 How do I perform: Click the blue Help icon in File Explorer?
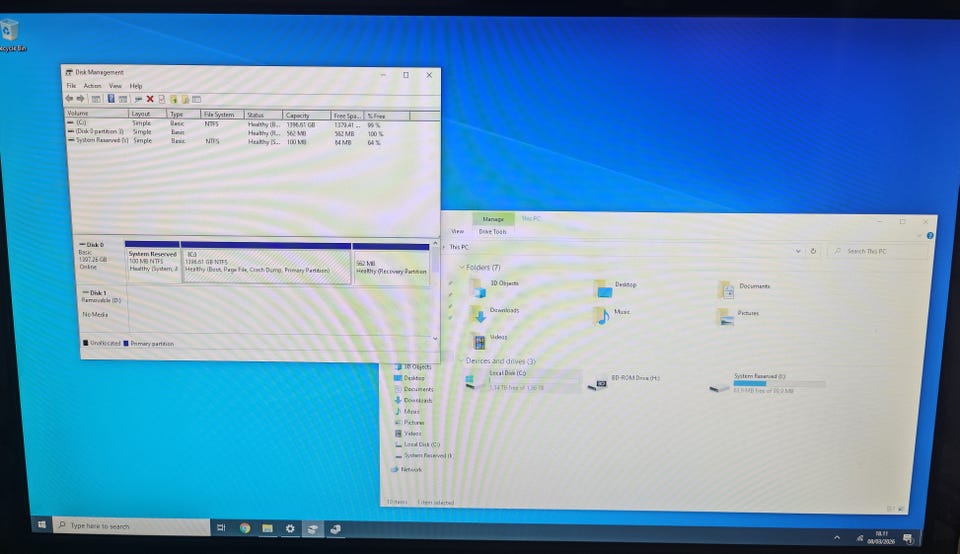[930, 236]
